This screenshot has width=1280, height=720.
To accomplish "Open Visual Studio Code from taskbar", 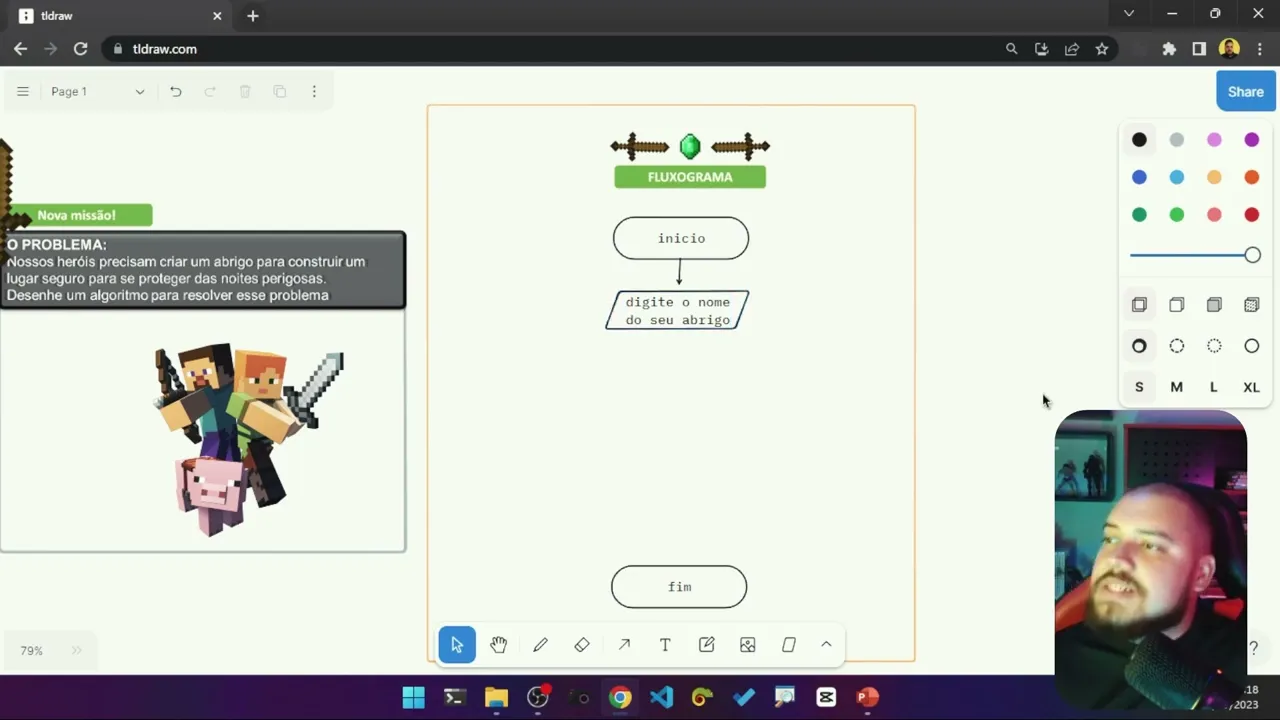I will pyautogui.click(x=661, y=697).
